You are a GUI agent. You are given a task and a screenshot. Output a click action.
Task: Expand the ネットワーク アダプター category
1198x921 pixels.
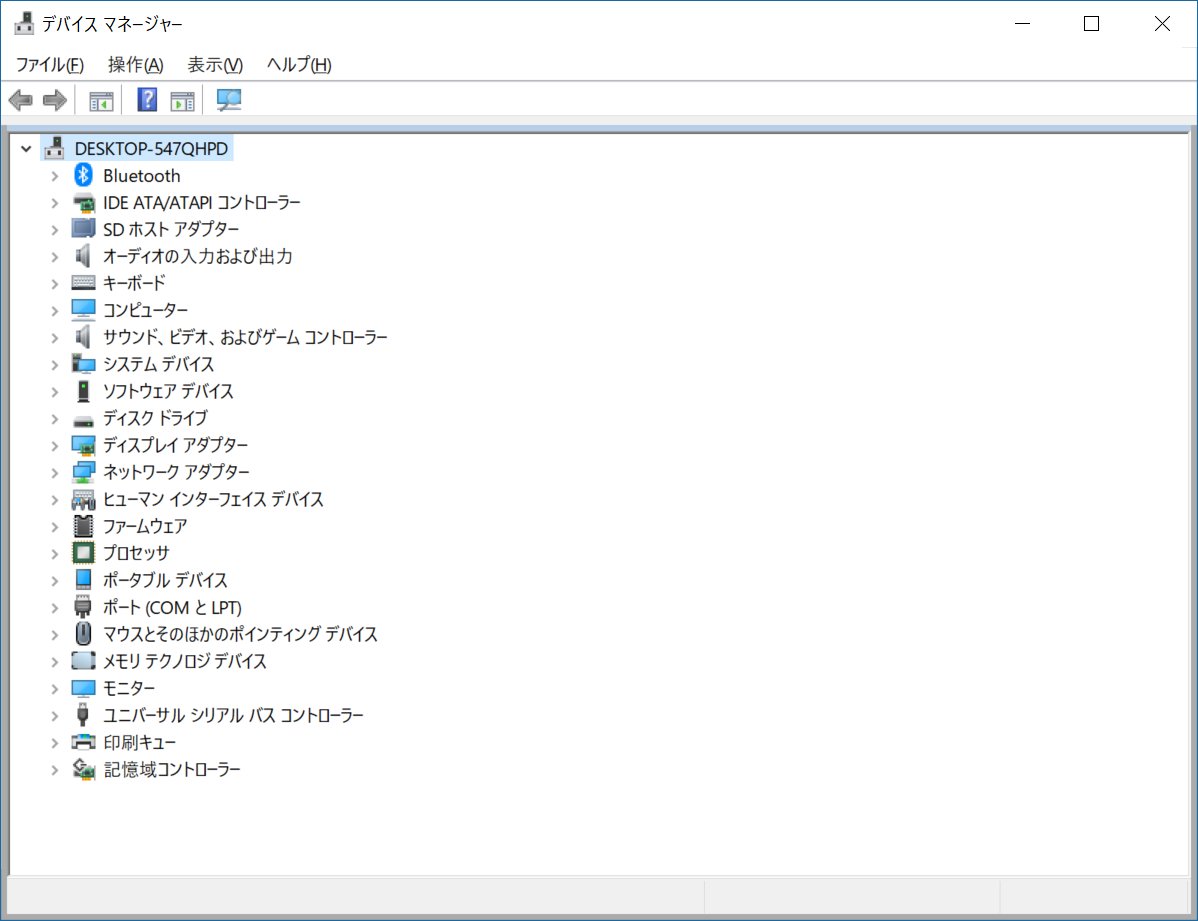click(54, 472)
